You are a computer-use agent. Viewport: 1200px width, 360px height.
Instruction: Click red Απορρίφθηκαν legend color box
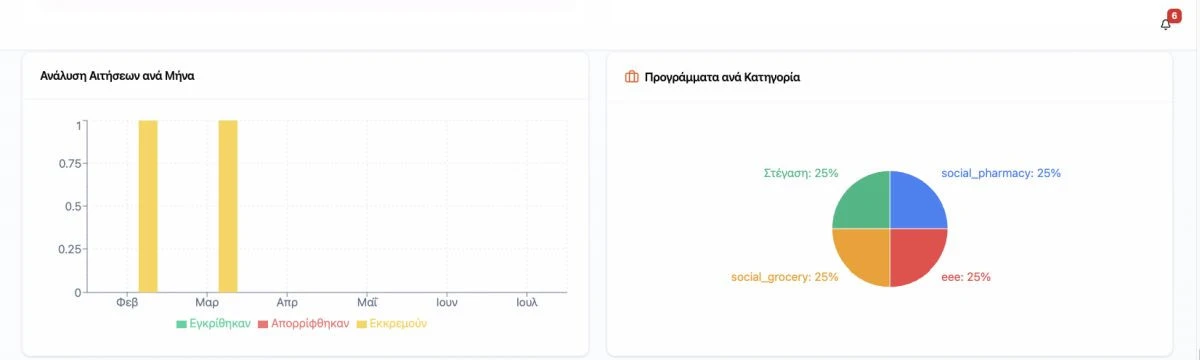click(x=263, y=324)
